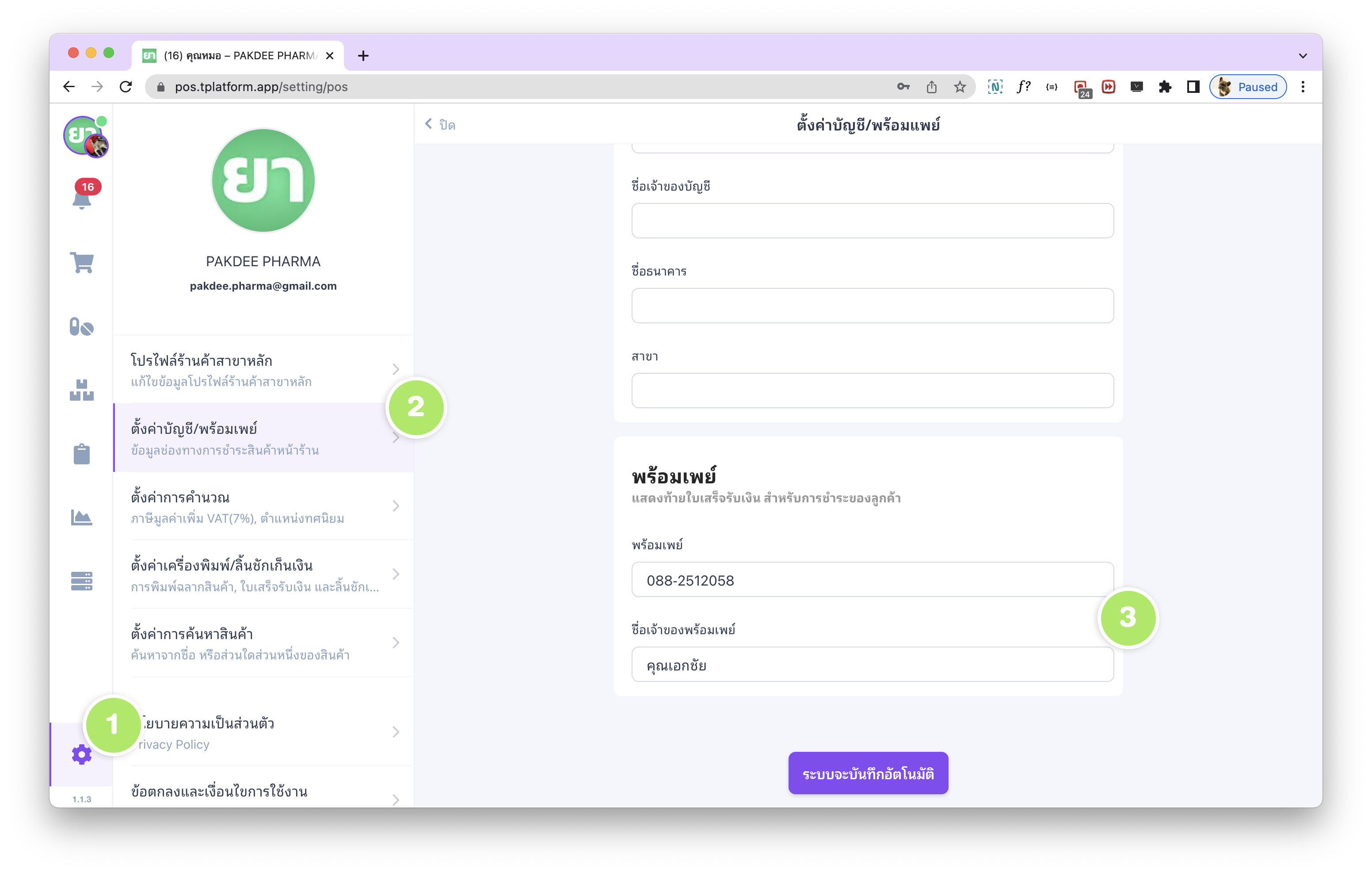Expand ตั้งค่าเครื่องพิมพ์/ลิ้นชักเก็บเงิน row
The width and height of the screenshot is (1372, 873).
click(x=264, y=575)
